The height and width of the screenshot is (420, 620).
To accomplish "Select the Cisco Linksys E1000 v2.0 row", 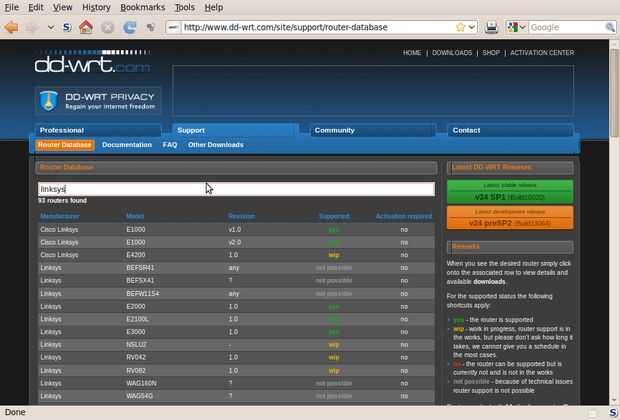I will pyautogui.click(x=236, y=242).
